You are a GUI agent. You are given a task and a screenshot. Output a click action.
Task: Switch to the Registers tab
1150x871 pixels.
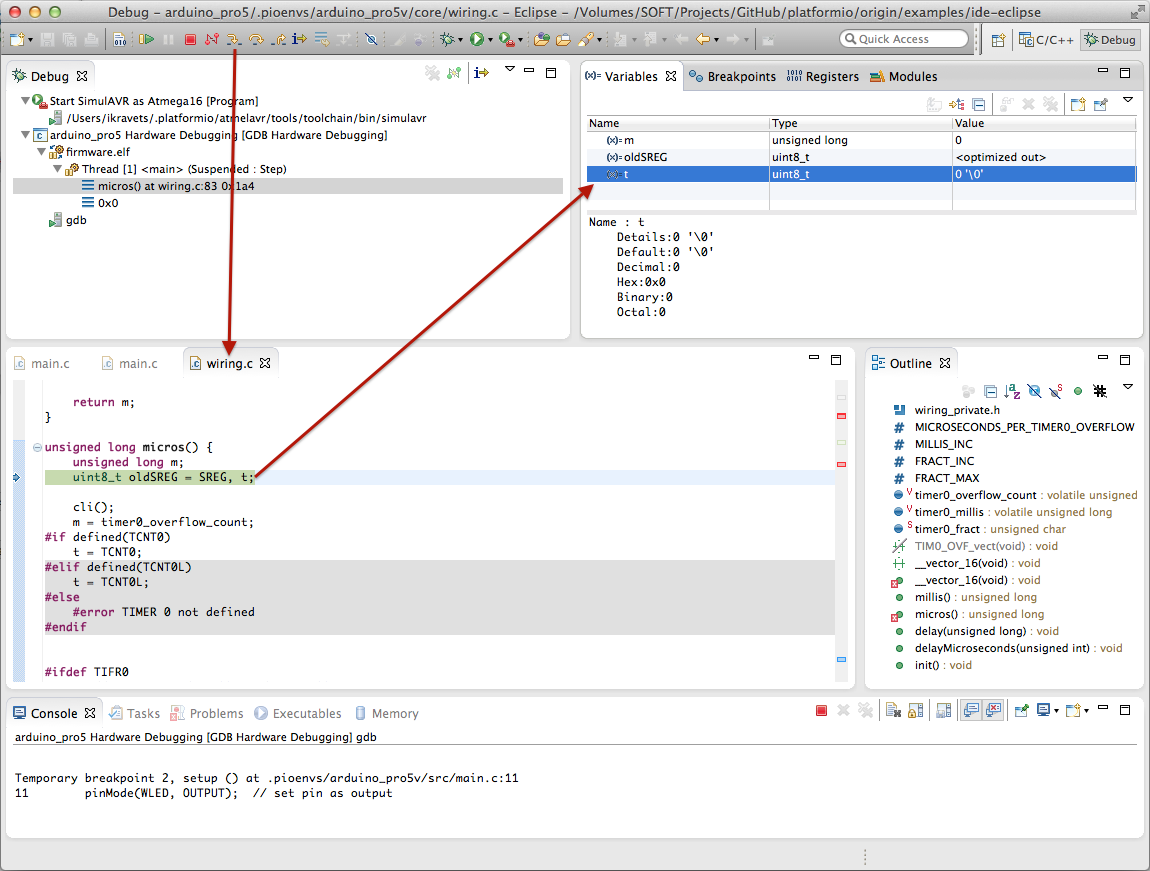pyautogui.click(x=822, y=76)
